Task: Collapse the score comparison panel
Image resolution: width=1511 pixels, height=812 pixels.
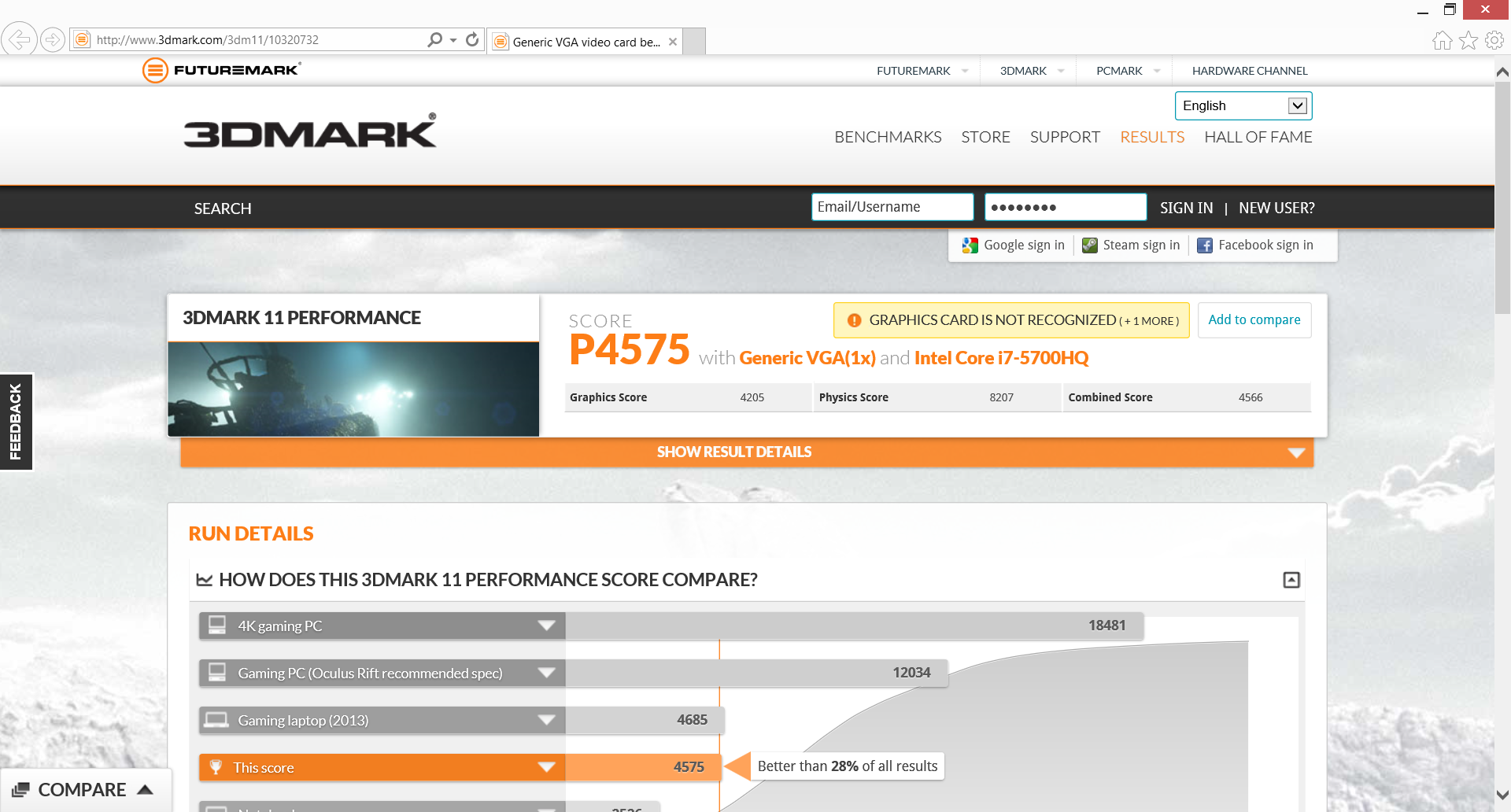Action: point(1291,580)
